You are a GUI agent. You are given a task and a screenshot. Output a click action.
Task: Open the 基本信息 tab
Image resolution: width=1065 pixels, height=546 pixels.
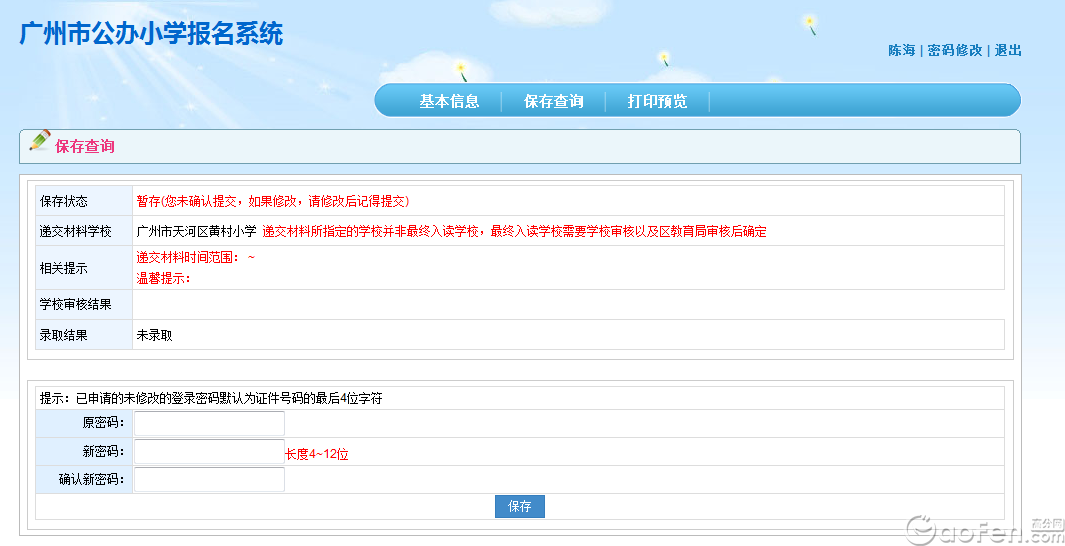tap(449, 101)
